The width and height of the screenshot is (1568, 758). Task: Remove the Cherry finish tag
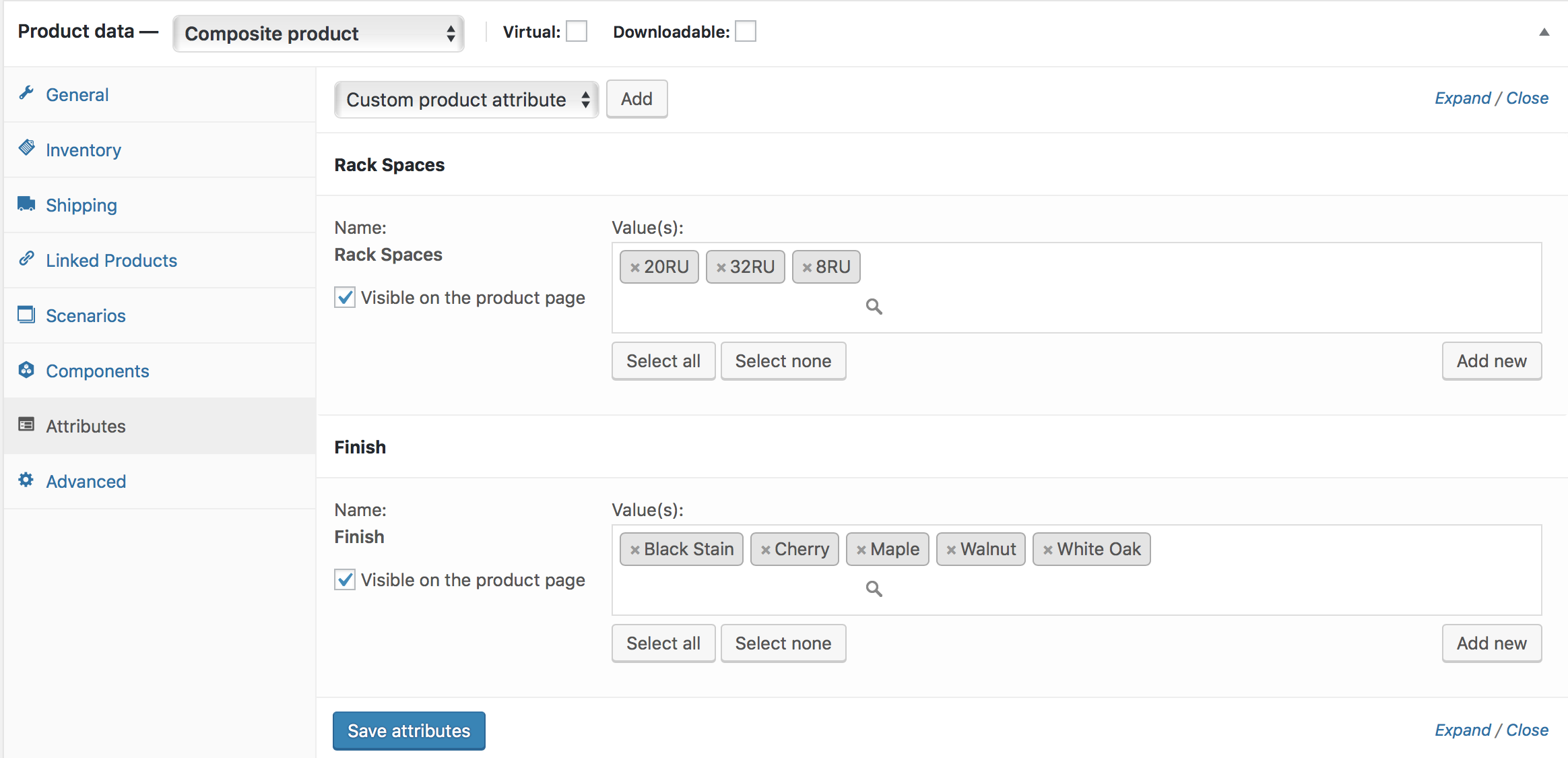pos(765,550)
